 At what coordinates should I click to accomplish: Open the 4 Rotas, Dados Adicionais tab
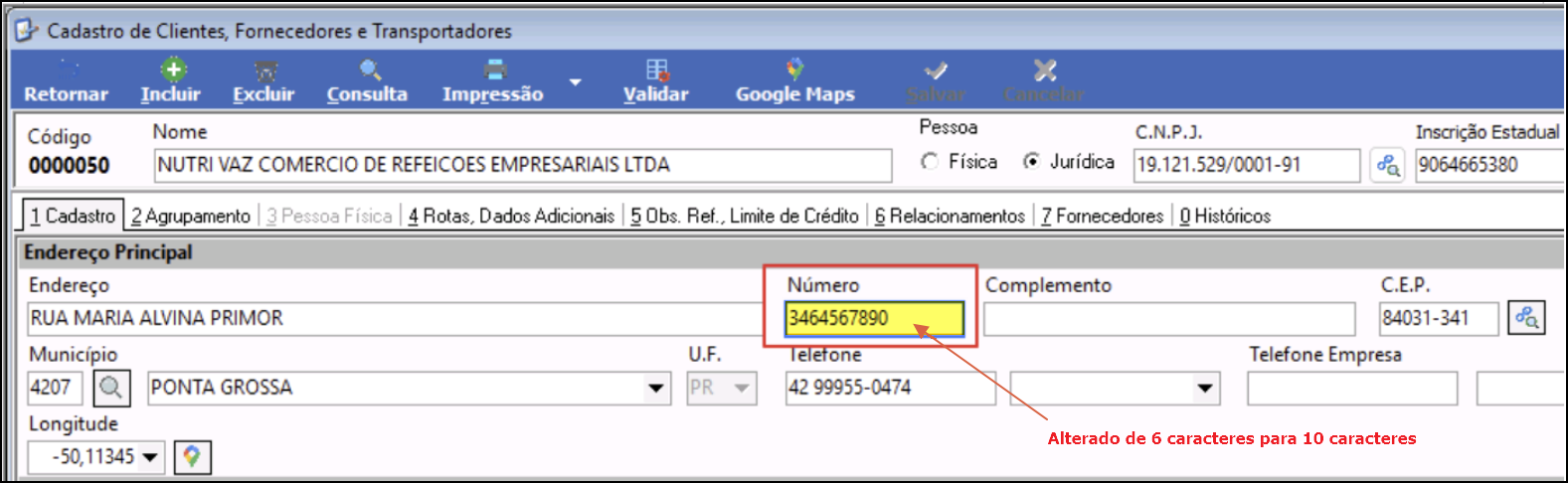tap(511, 216)
